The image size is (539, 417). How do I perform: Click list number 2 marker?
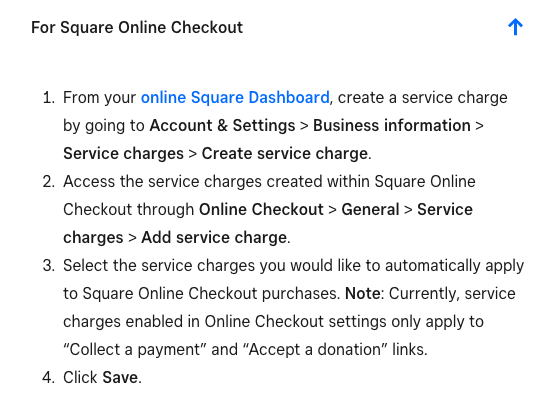click(x=49, y=182)
